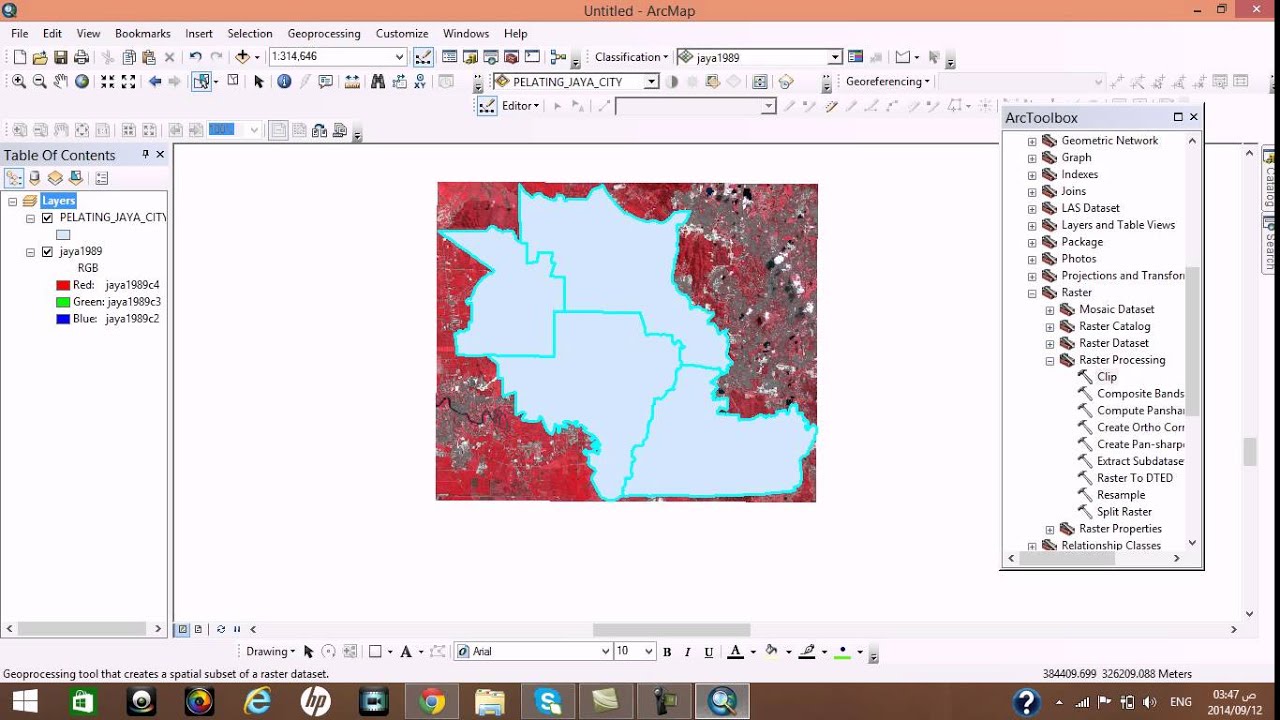Toggle PELATING_JAYA_CITY layer visibility checkbox
Viewport: 1280px width, 720px height.
click(x=47, y=217)
